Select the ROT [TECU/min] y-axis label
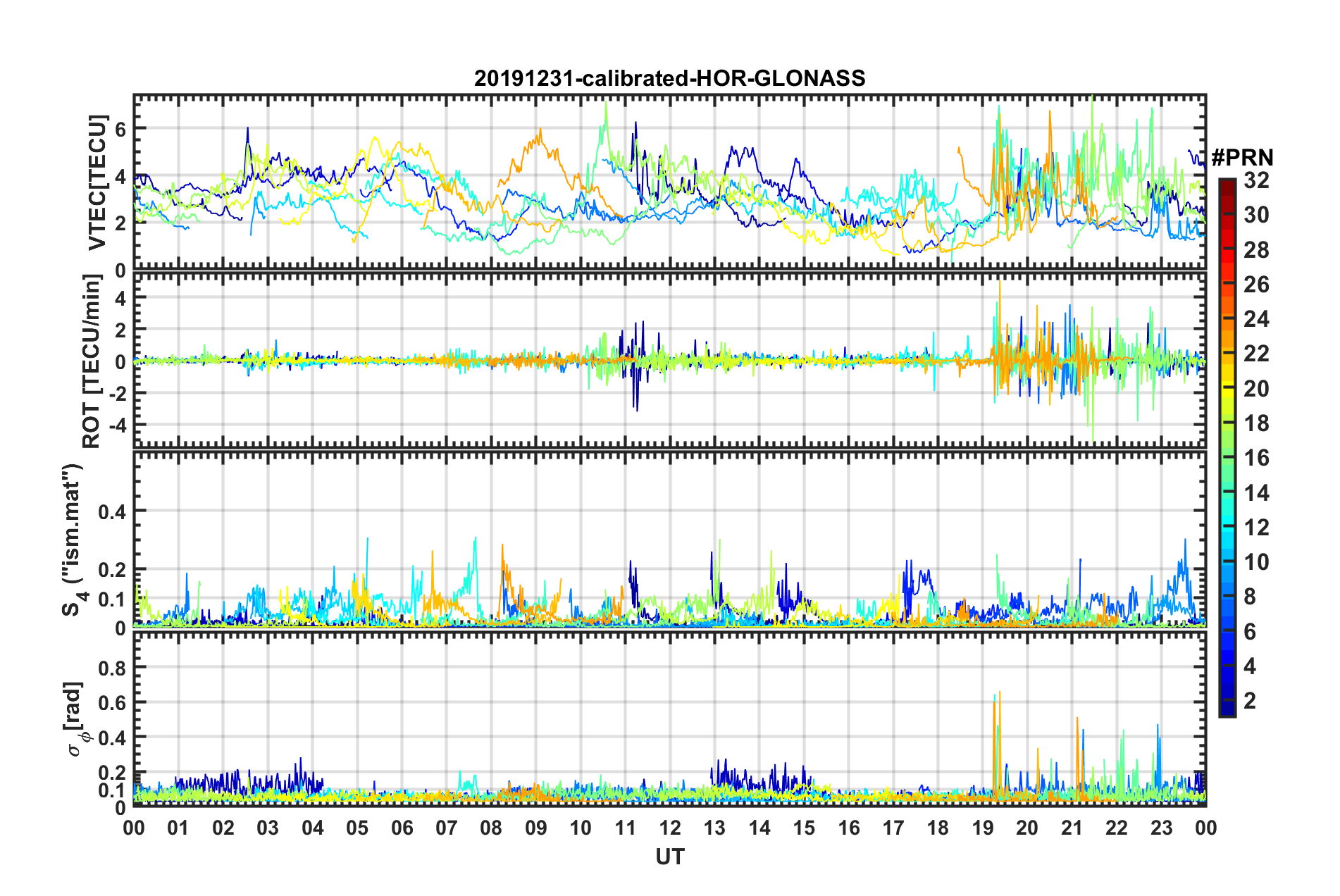The image size is (1340, 896). pyautogui.click(x=92, y=361)
